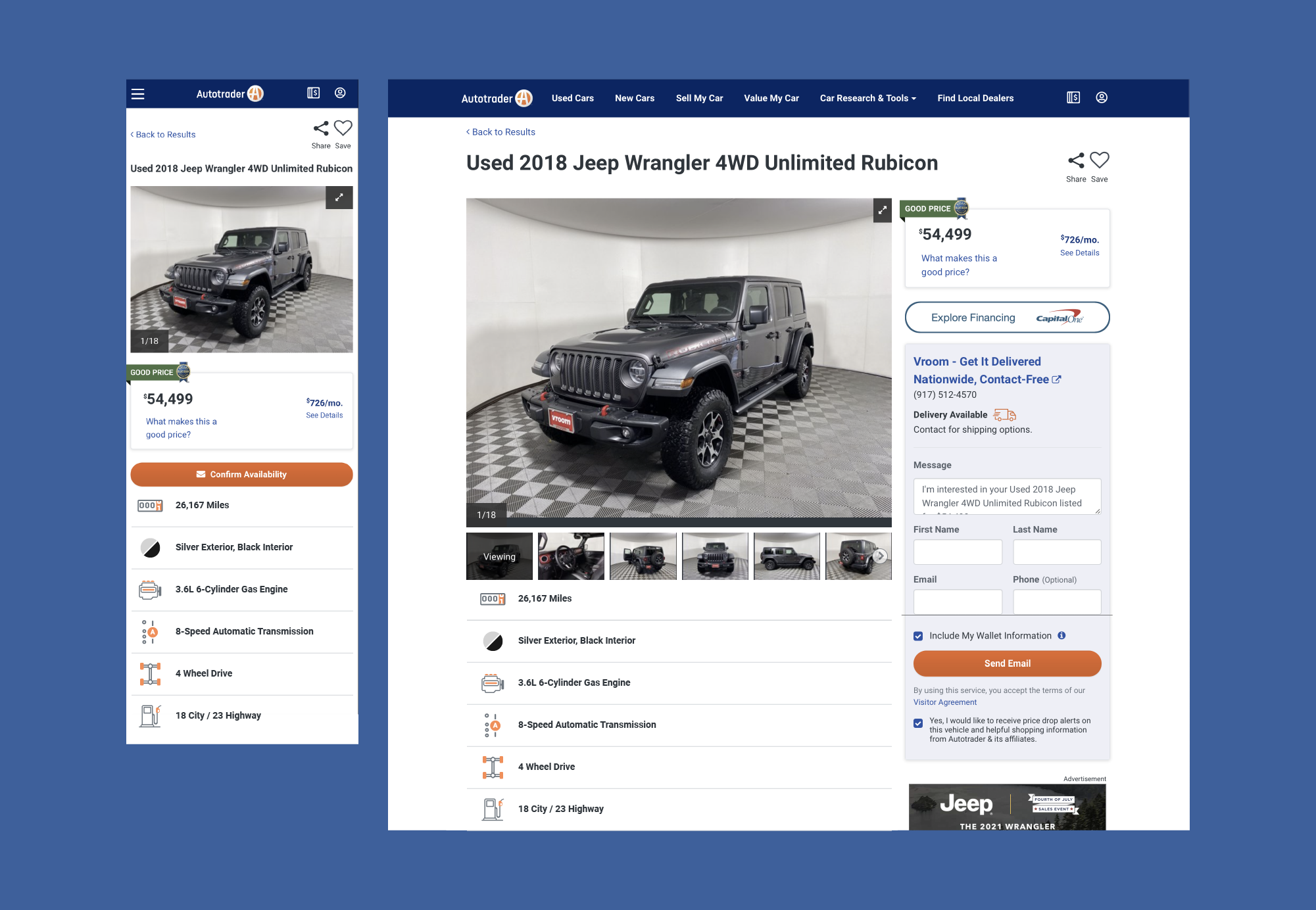Click See Details under mobile monthly payment
This screenshot has height=910, width=1316.
[x=324, y=416]
